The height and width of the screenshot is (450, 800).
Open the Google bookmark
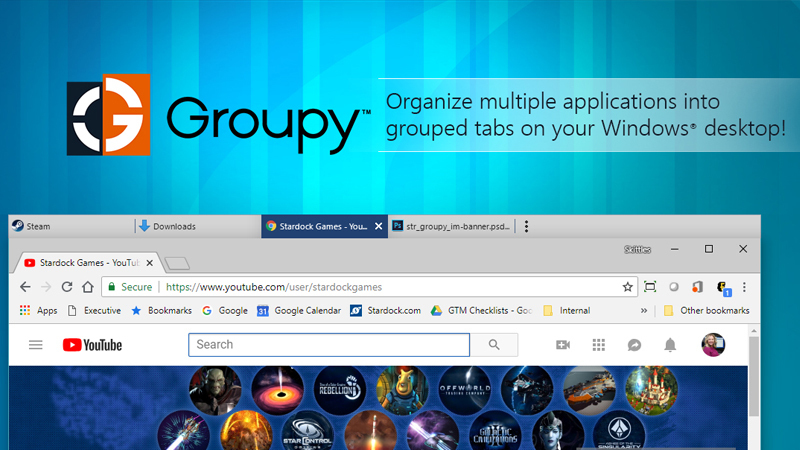(x=224, y=310)
